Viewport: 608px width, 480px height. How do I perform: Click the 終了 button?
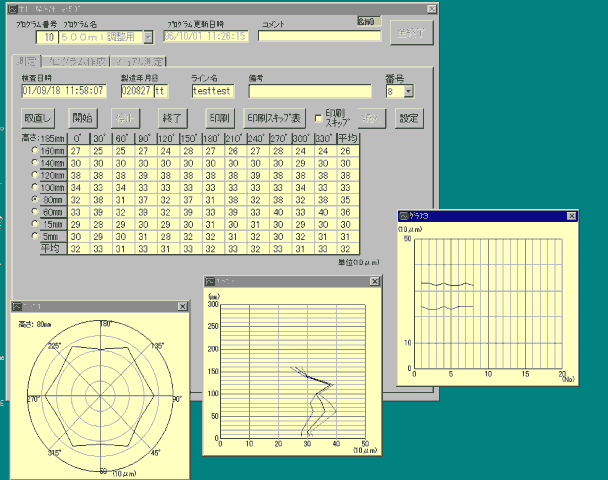click(x=173, y=118)
